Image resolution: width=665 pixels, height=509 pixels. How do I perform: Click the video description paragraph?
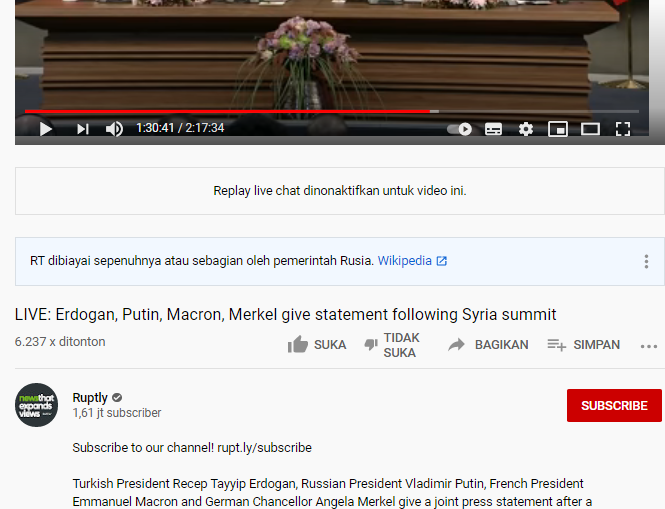pyautogui.click(x=332, y=492)
